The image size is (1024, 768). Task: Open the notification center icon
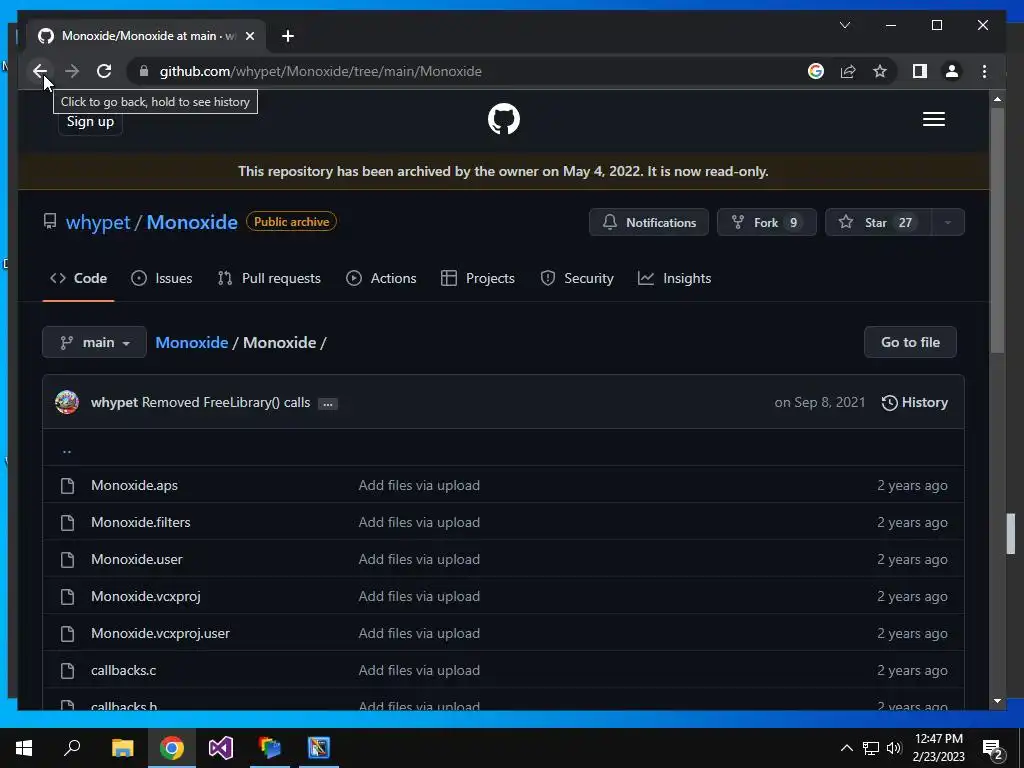point(993,750)
